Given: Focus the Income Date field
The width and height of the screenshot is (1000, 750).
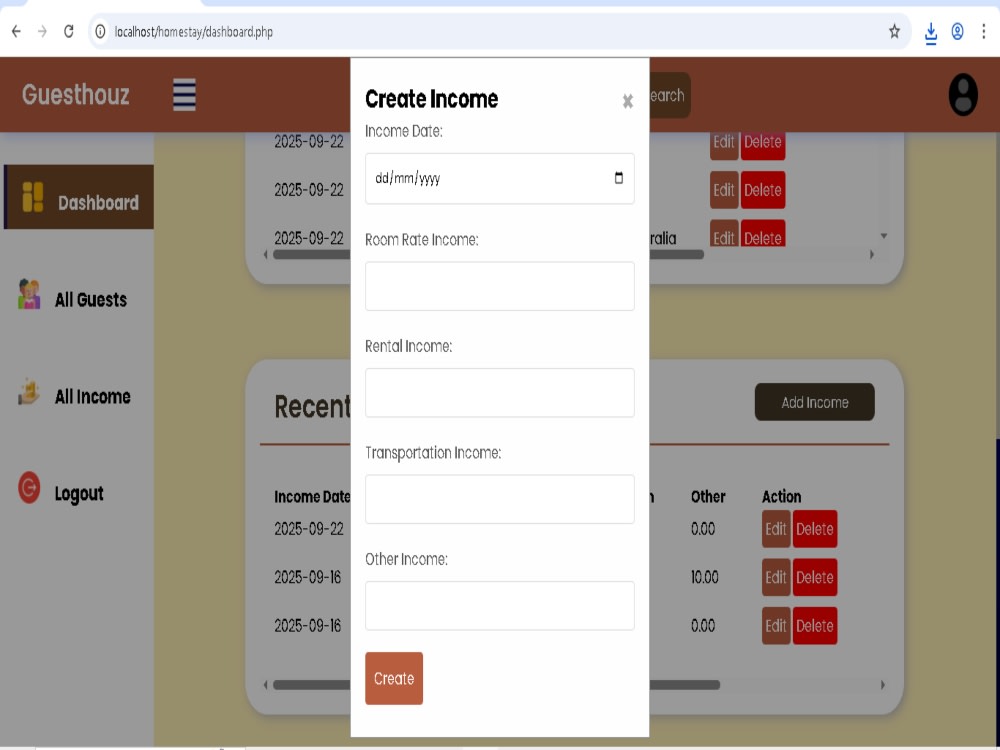Looking at the screenshot, I should point(499,179).
